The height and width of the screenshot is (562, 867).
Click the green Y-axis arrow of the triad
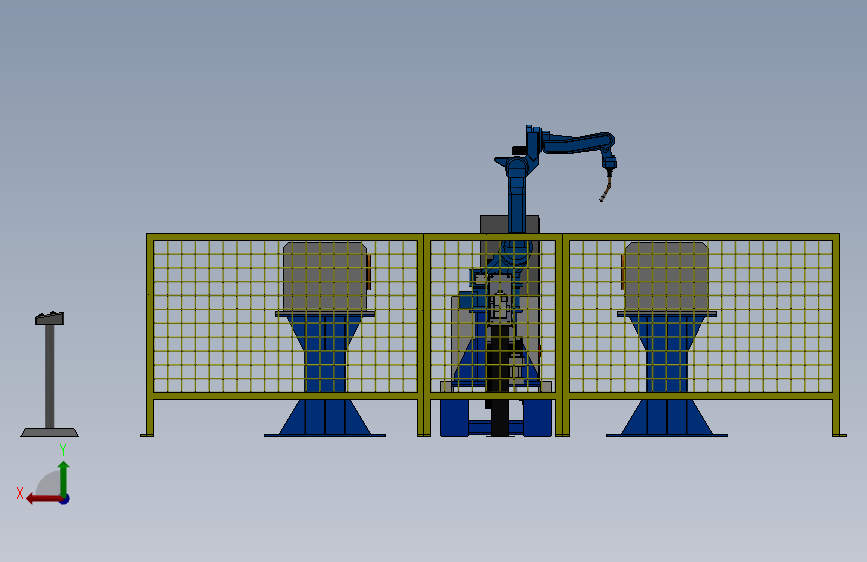click(x=64, y=478)
